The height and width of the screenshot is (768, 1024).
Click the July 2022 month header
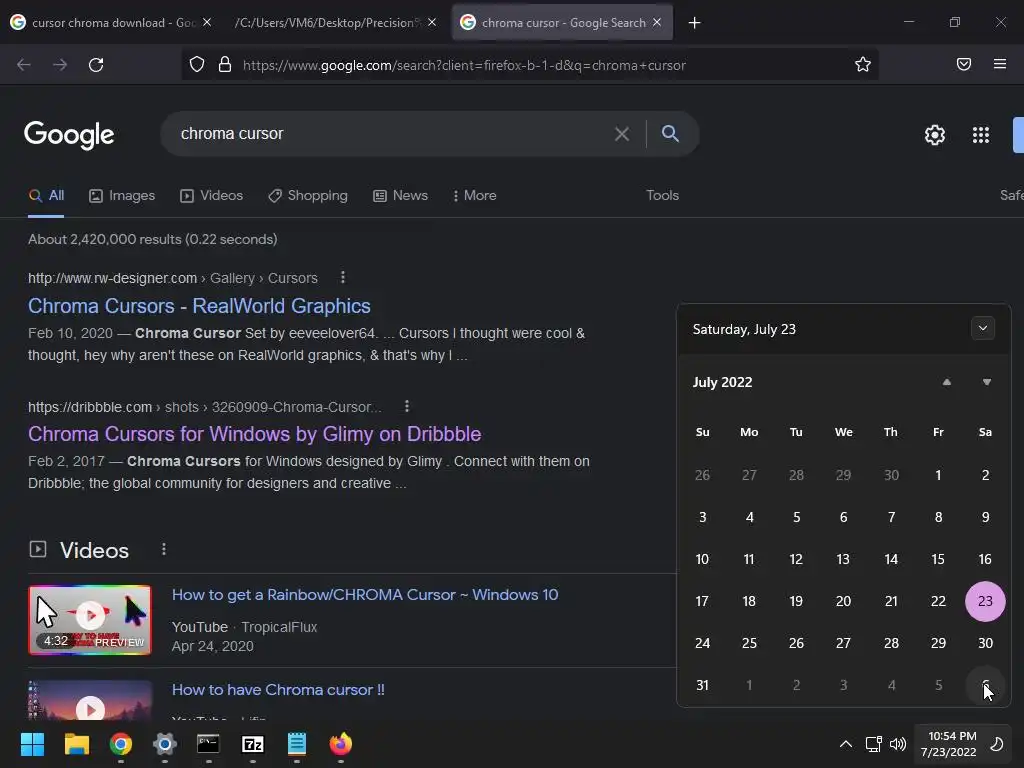click(722, 382)
